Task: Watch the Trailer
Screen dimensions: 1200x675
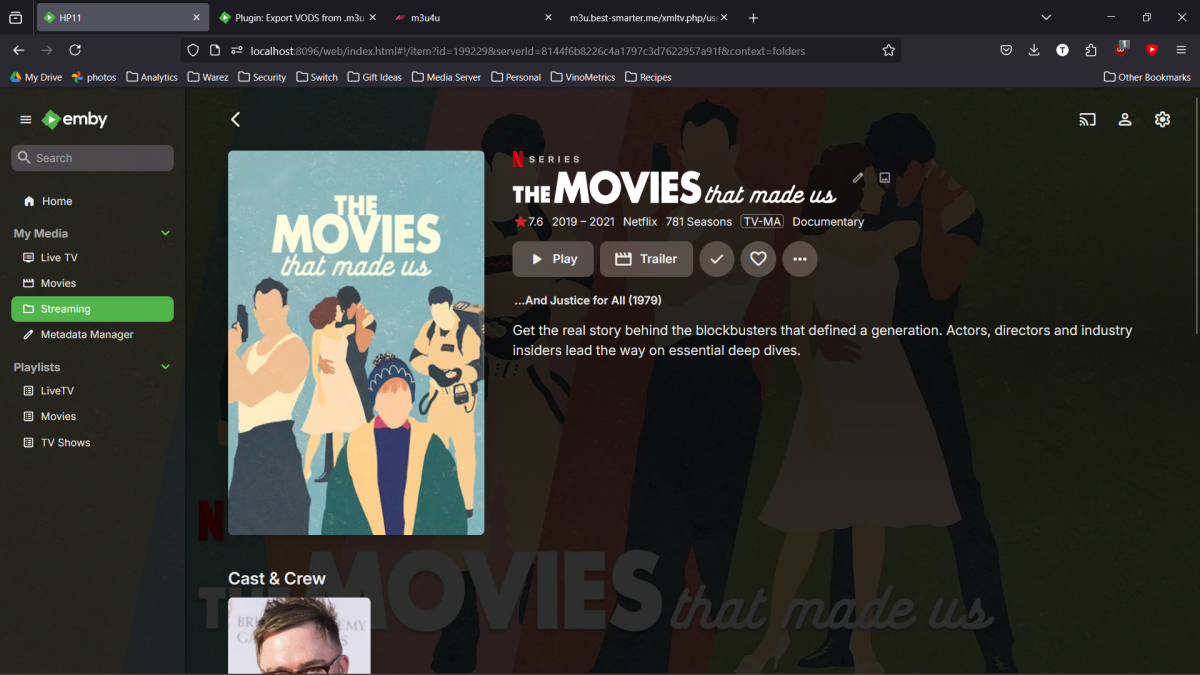Action: [646, 259]
